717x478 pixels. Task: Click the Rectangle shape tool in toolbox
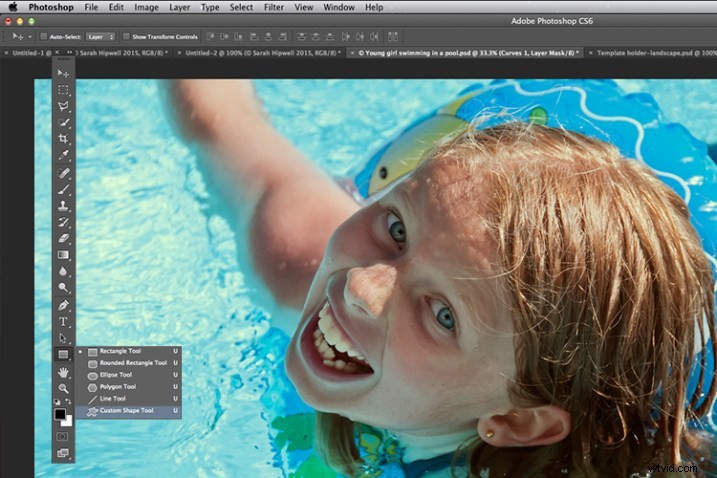point(63,354)
